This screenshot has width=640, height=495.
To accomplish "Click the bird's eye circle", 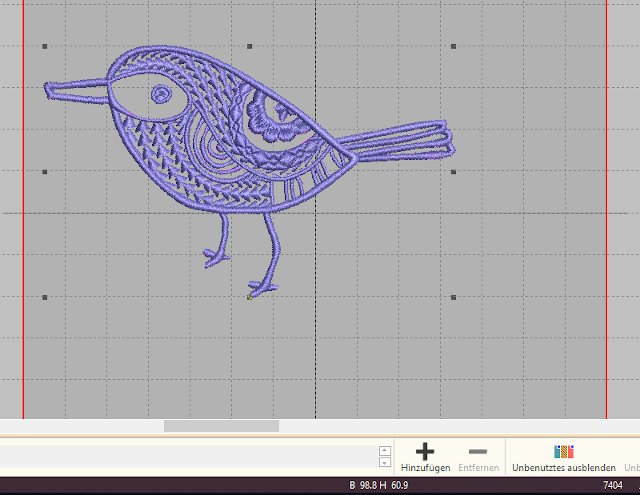I will coord(162,95).
